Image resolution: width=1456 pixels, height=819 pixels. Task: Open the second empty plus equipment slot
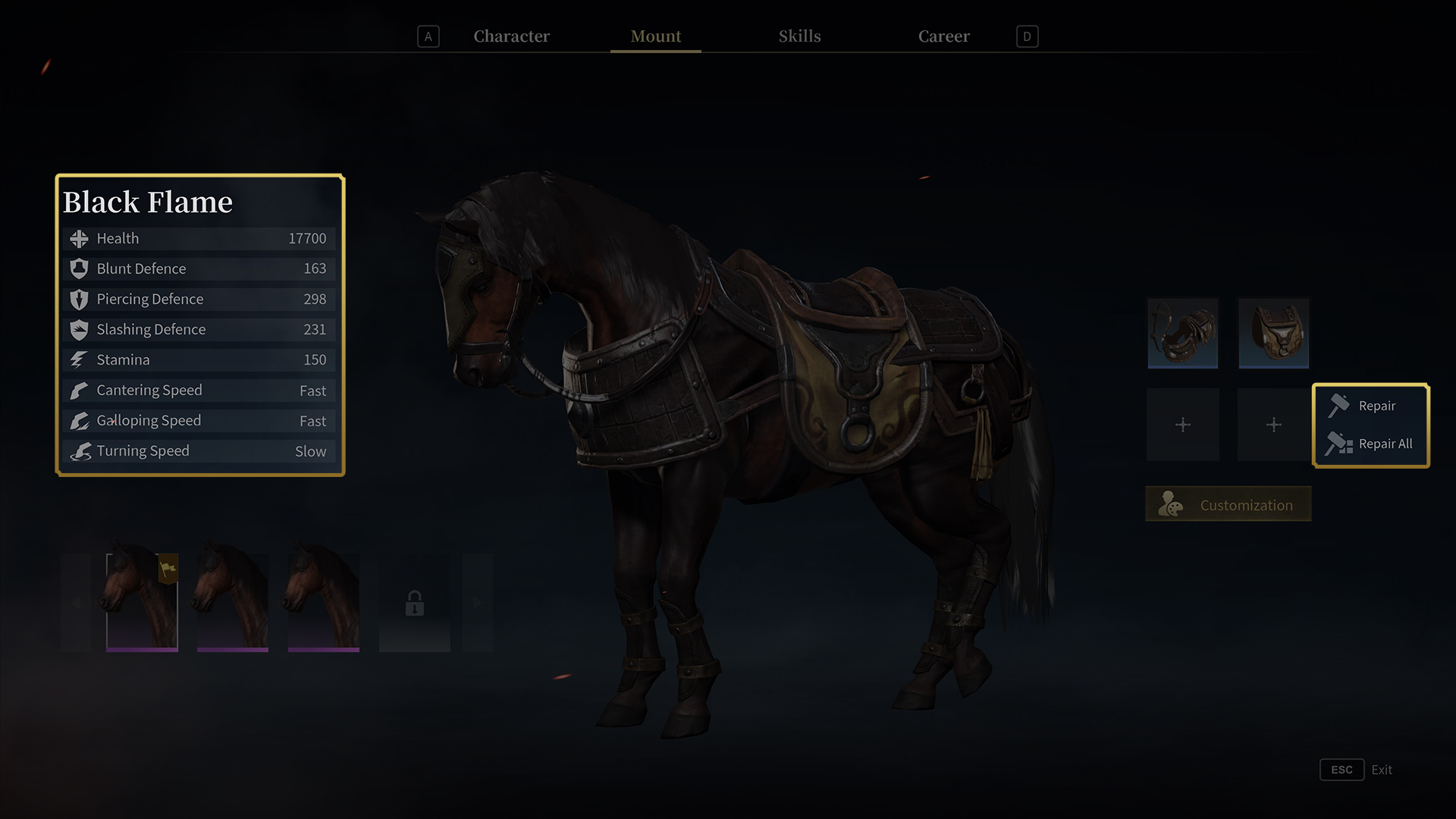click(1273, 425)
